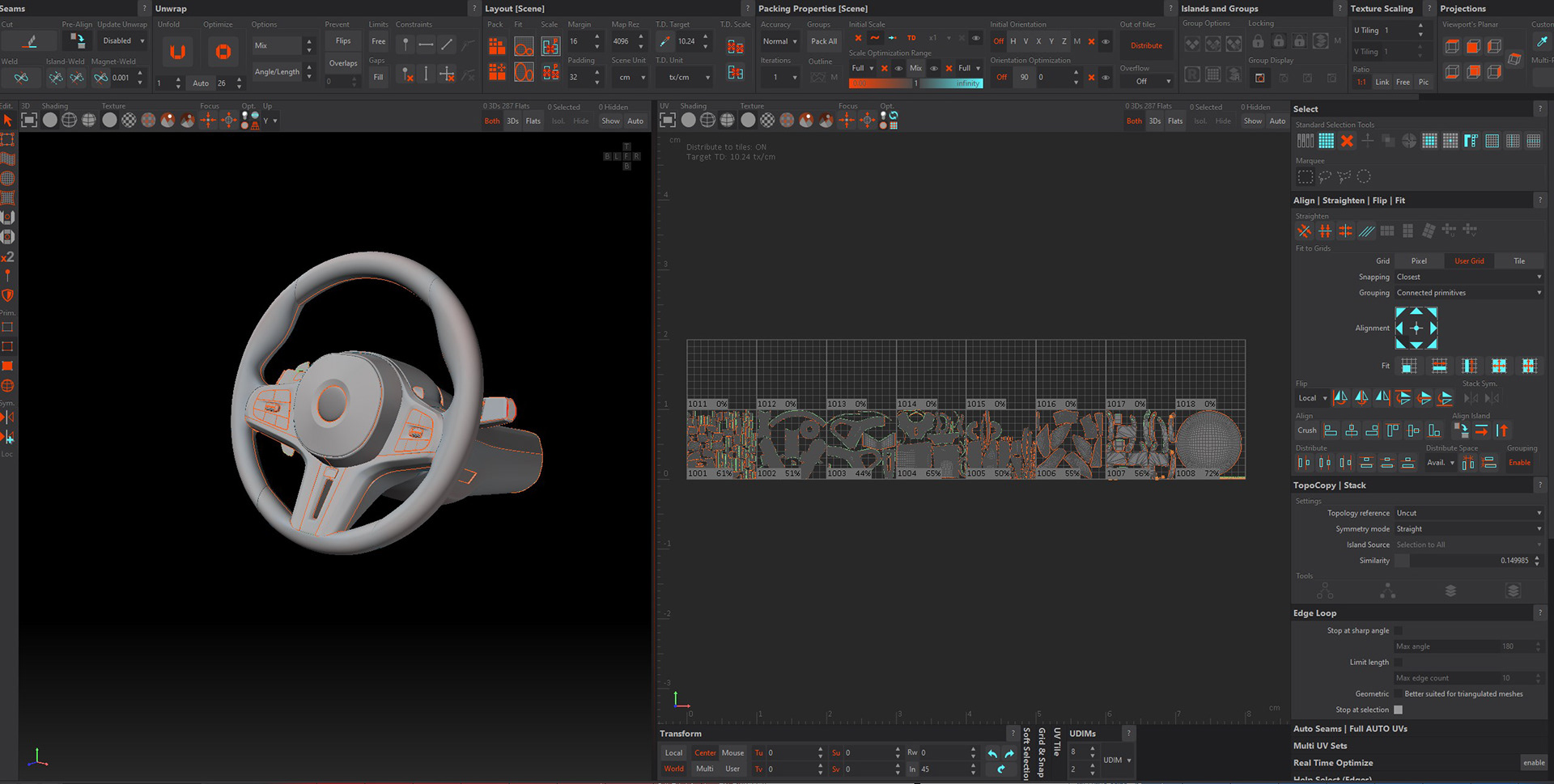
Task: Pick texel density with T.D. Target eyedropper
Action: pos(664,40)
